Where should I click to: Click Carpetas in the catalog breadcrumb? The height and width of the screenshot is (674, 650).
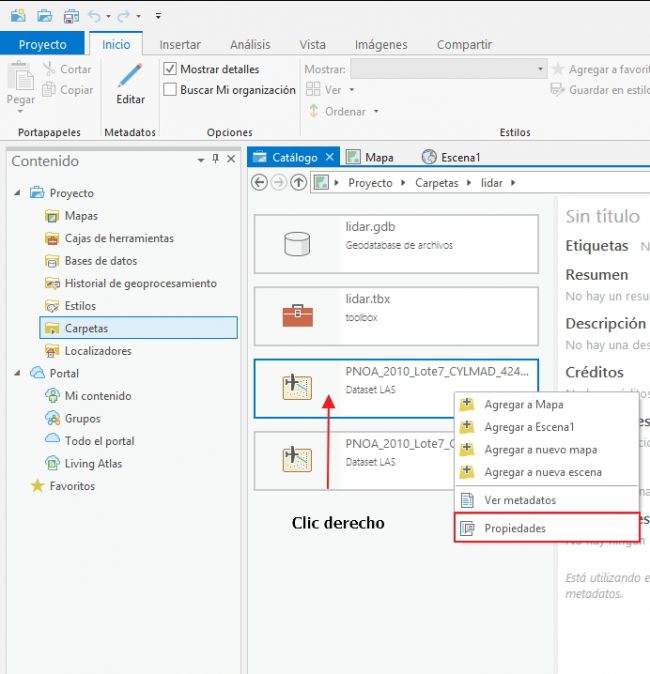[x=436, y=183]
